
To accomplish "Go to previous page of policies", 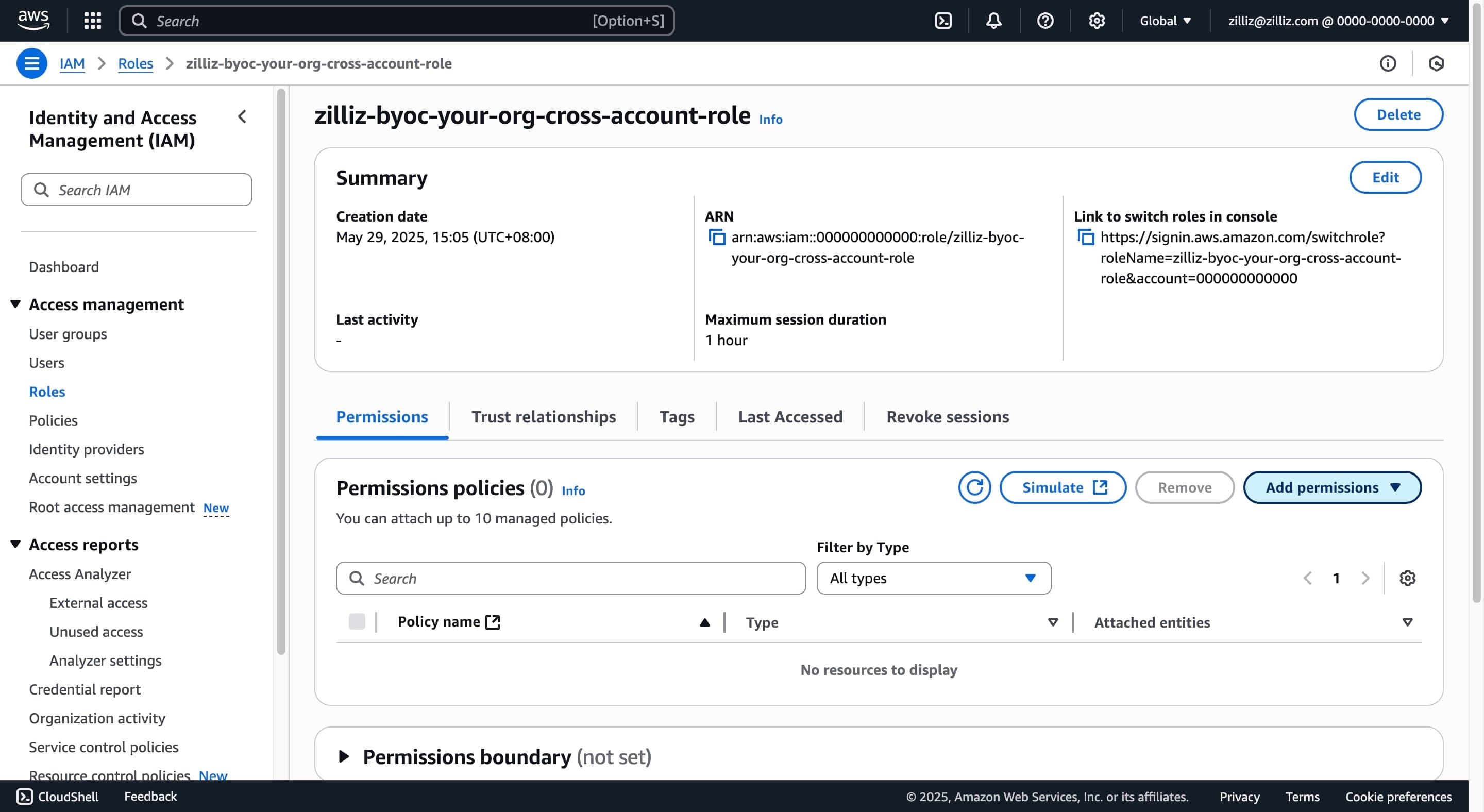I will click(1308, 578).
